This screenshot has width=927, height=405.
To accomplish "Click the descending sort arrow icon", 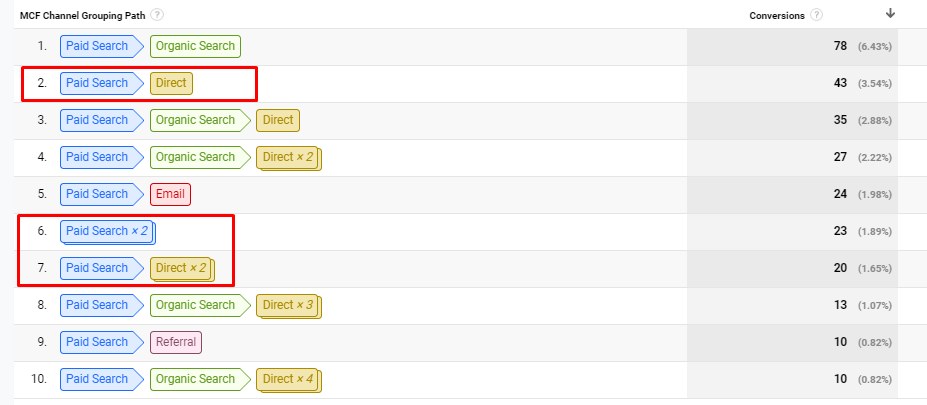I will tap(890, 13).
